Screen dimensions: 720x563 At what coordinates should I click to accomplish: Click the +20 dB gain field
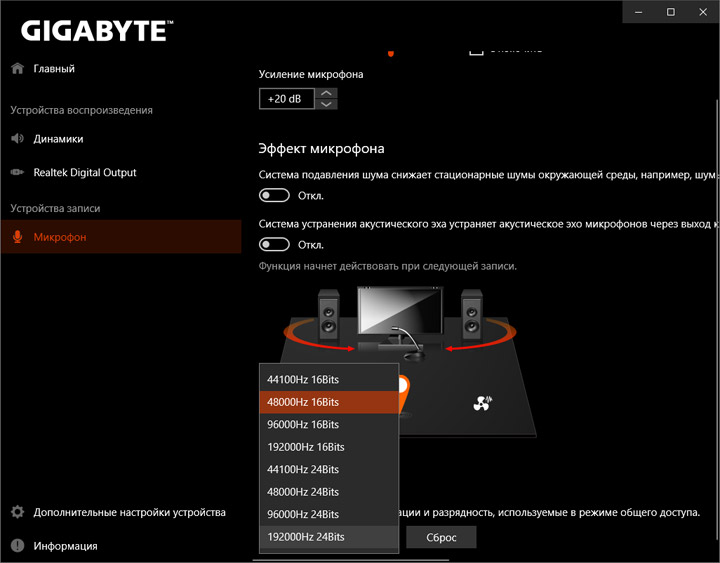point(287,99)
